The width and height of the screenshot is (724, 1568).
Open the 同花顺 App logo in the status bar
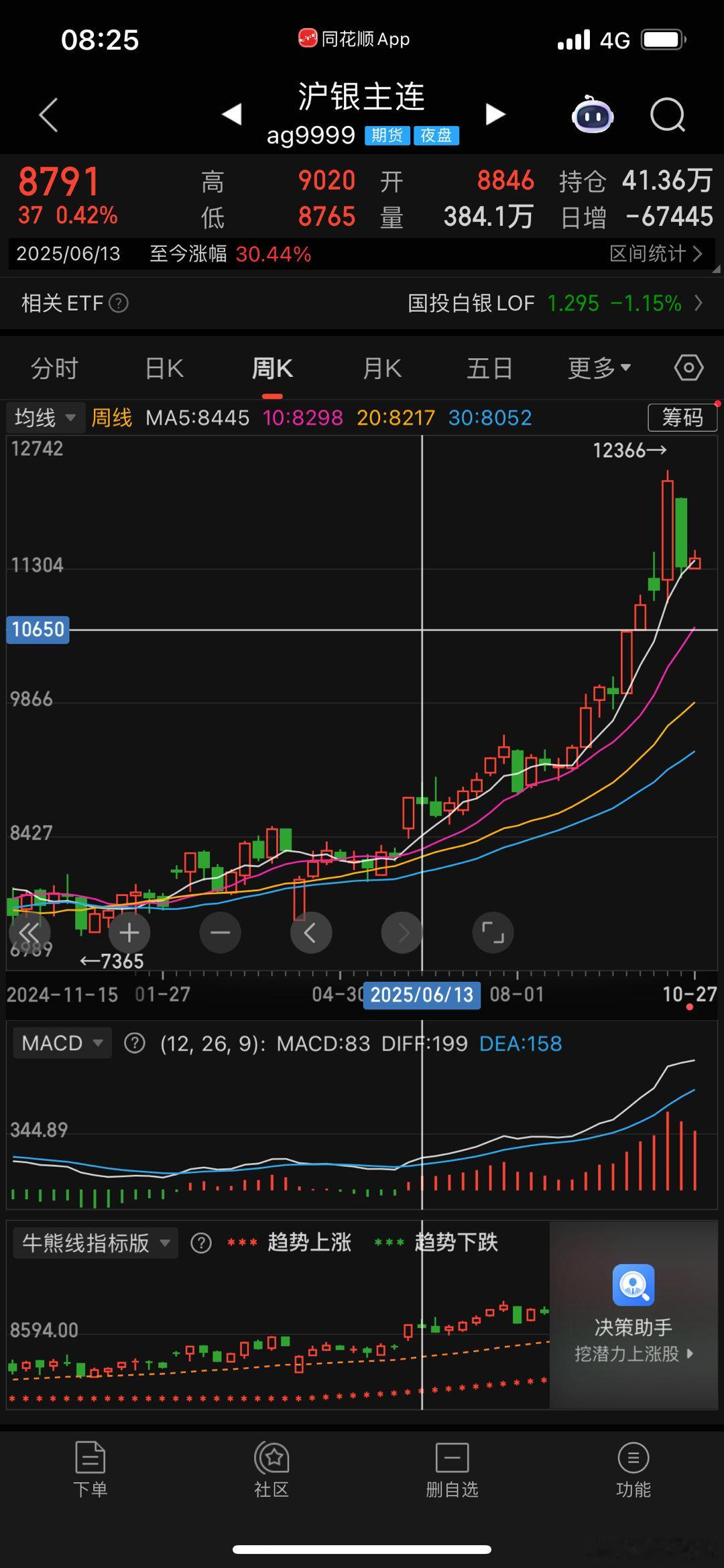(x=308, y=39)
